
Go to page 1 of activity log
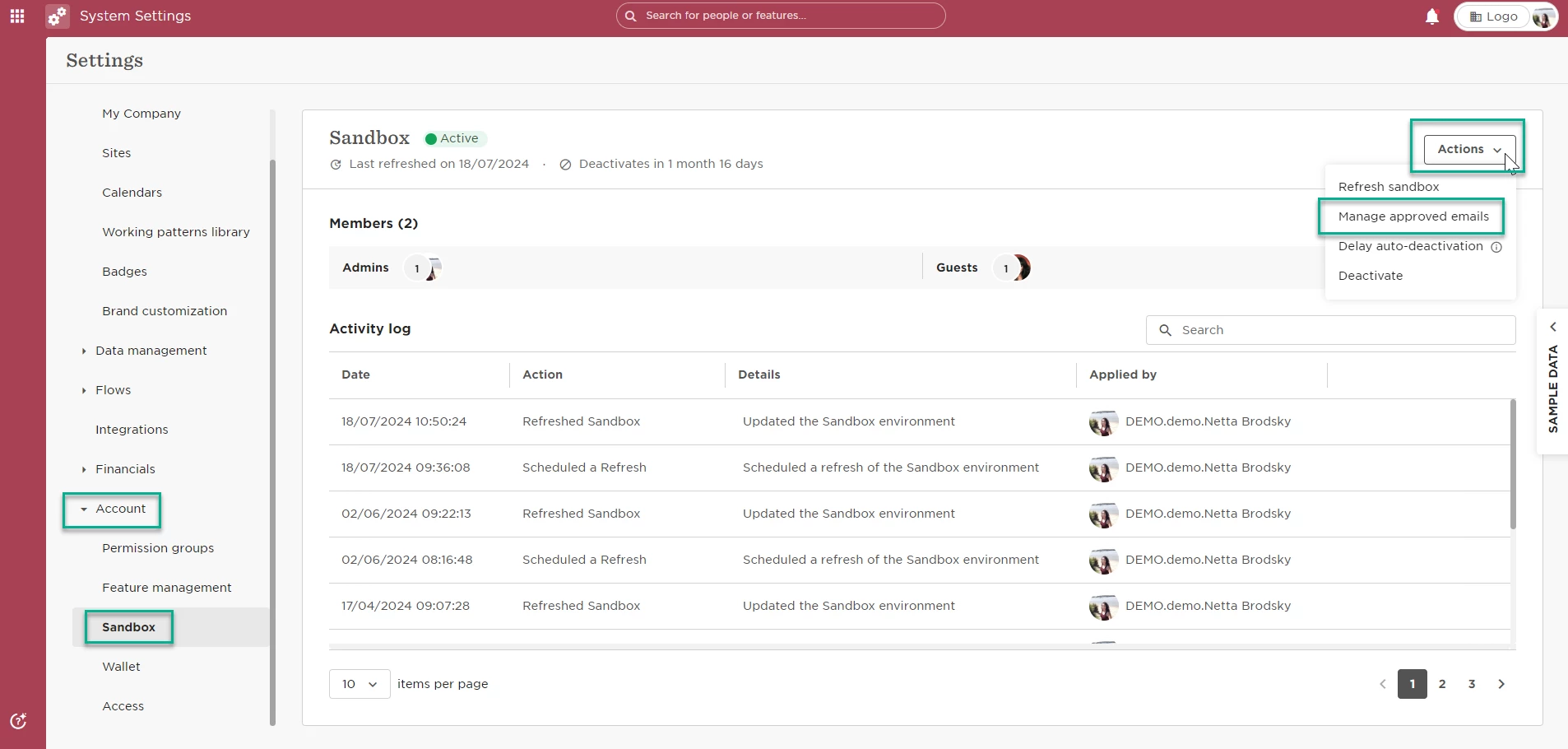pyautogui.click(x=1413, y=684)
